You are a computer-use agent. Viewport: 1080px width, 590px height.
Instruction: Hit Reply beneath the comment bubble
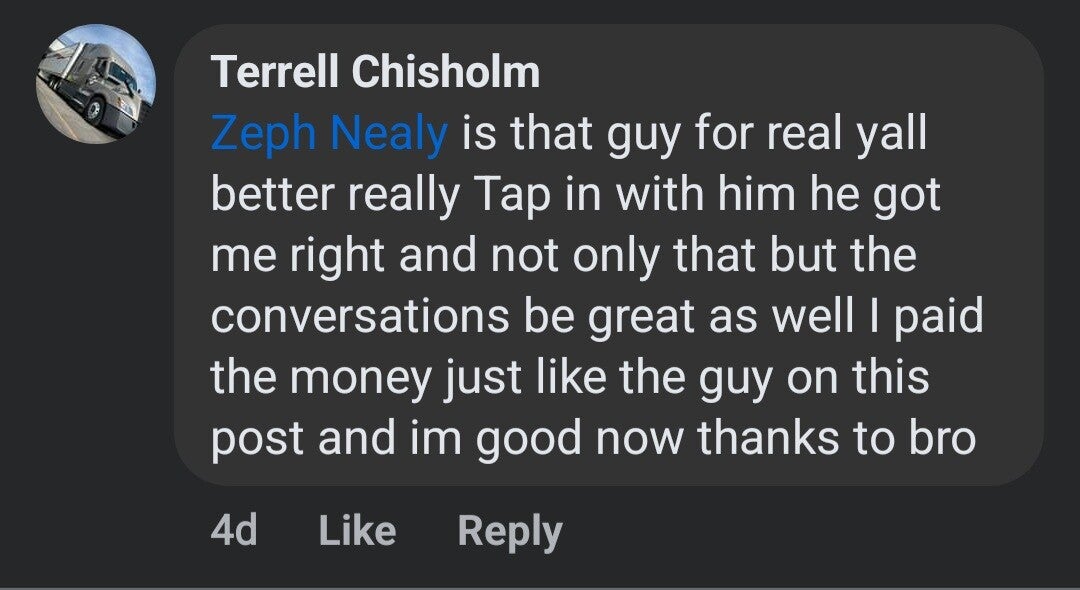click(x=509, y=530)
